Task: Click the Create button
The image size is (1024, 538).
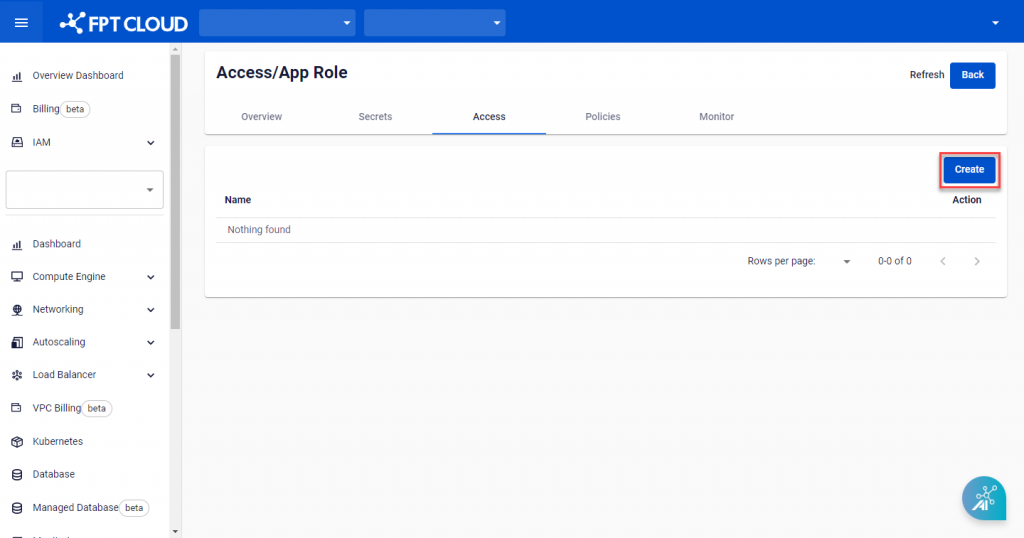Action: [x=969, y=170]
